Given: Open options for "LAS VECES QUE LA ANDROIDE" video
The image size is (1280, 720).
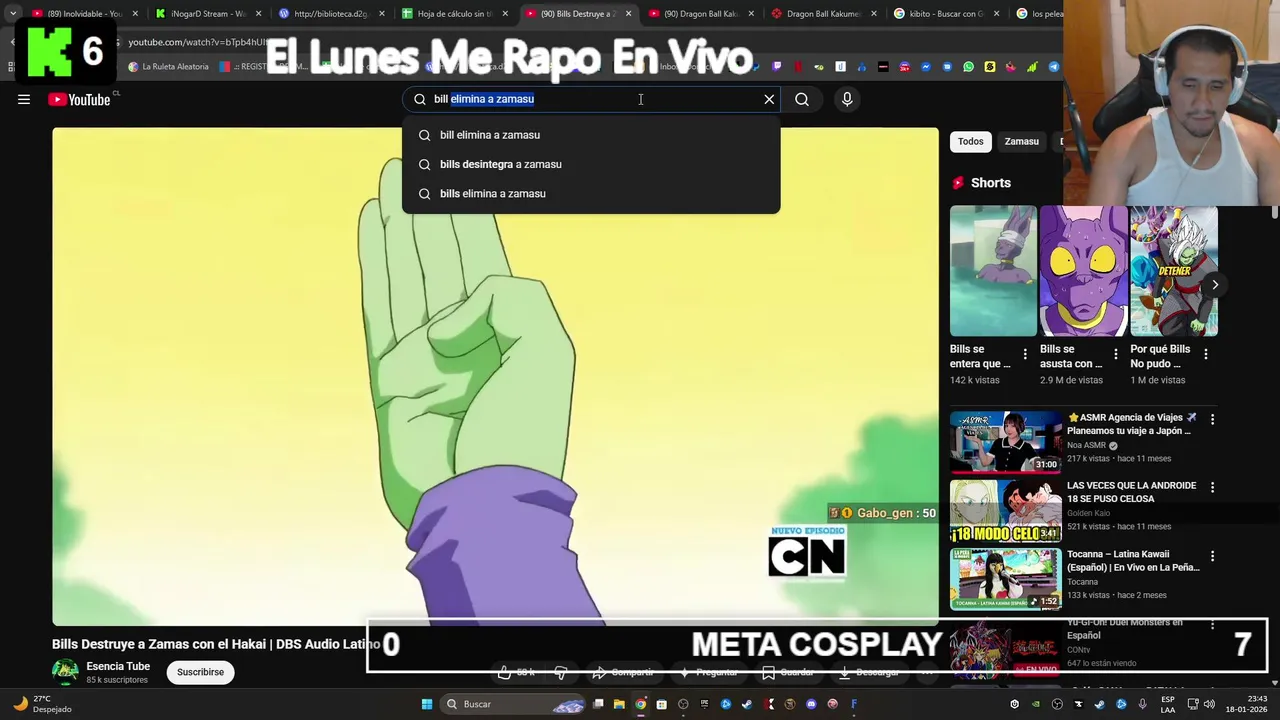Looking at the screenshot, I should point(1212,487).
